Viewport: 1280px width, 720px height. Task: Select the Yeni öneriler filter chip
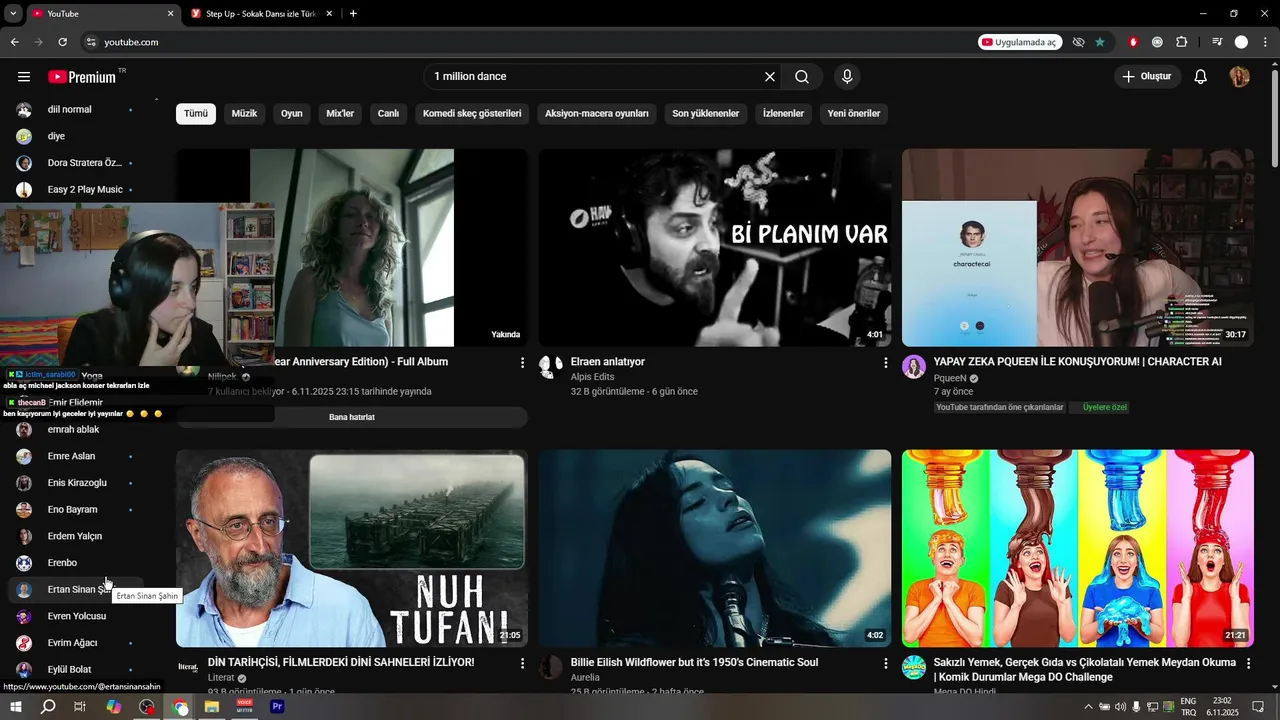(854, 114)
